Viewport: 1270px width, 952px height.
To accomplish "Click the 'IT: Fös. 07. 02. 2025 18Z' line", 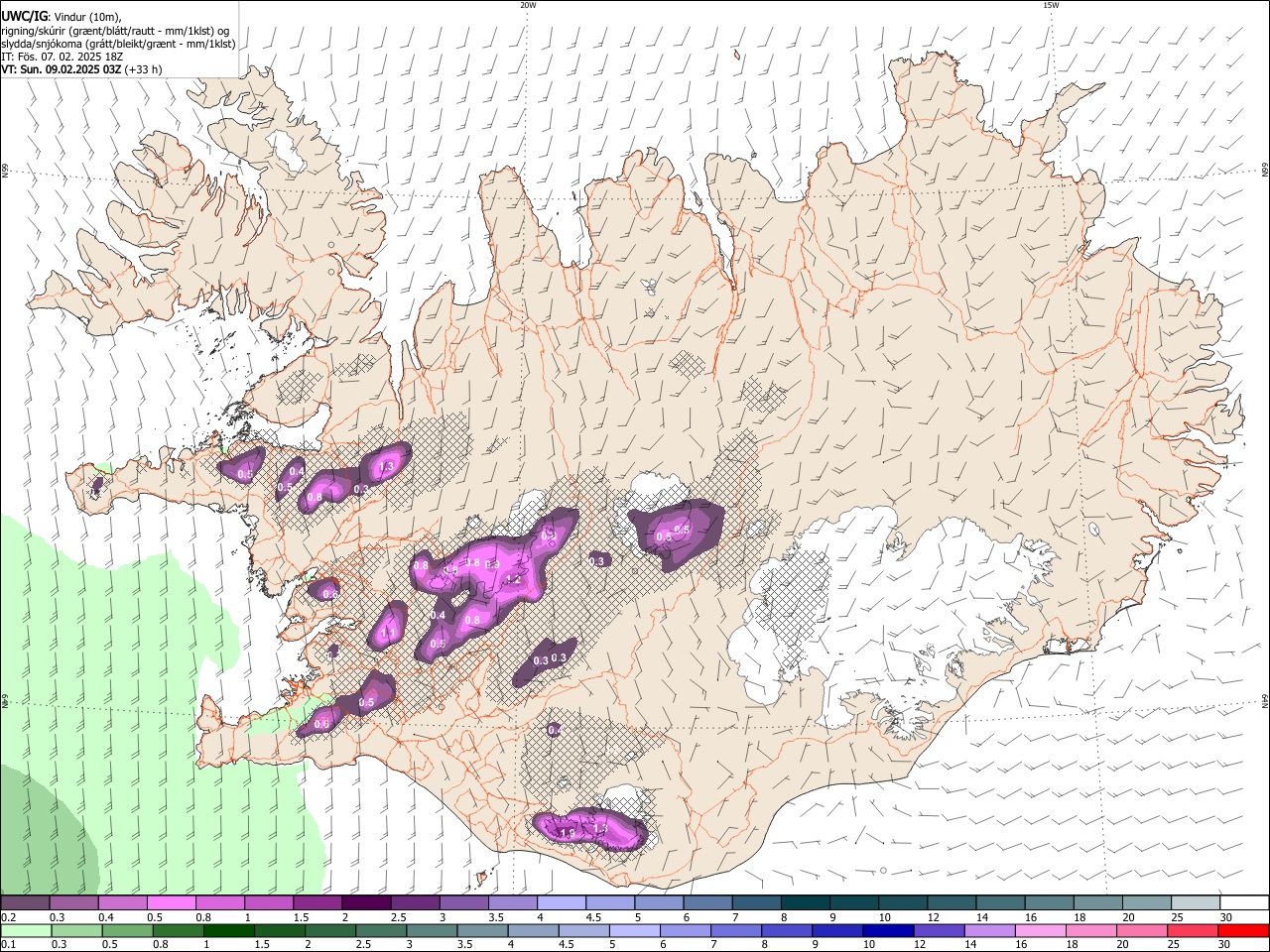I will pos(62,57).
